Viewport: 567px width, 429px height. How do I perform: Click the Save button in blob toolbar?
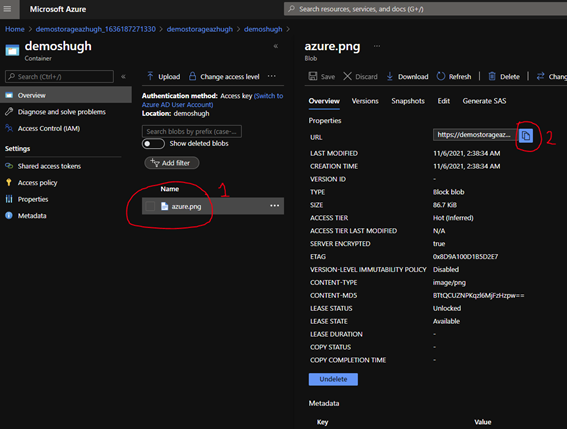coord(321,76)
